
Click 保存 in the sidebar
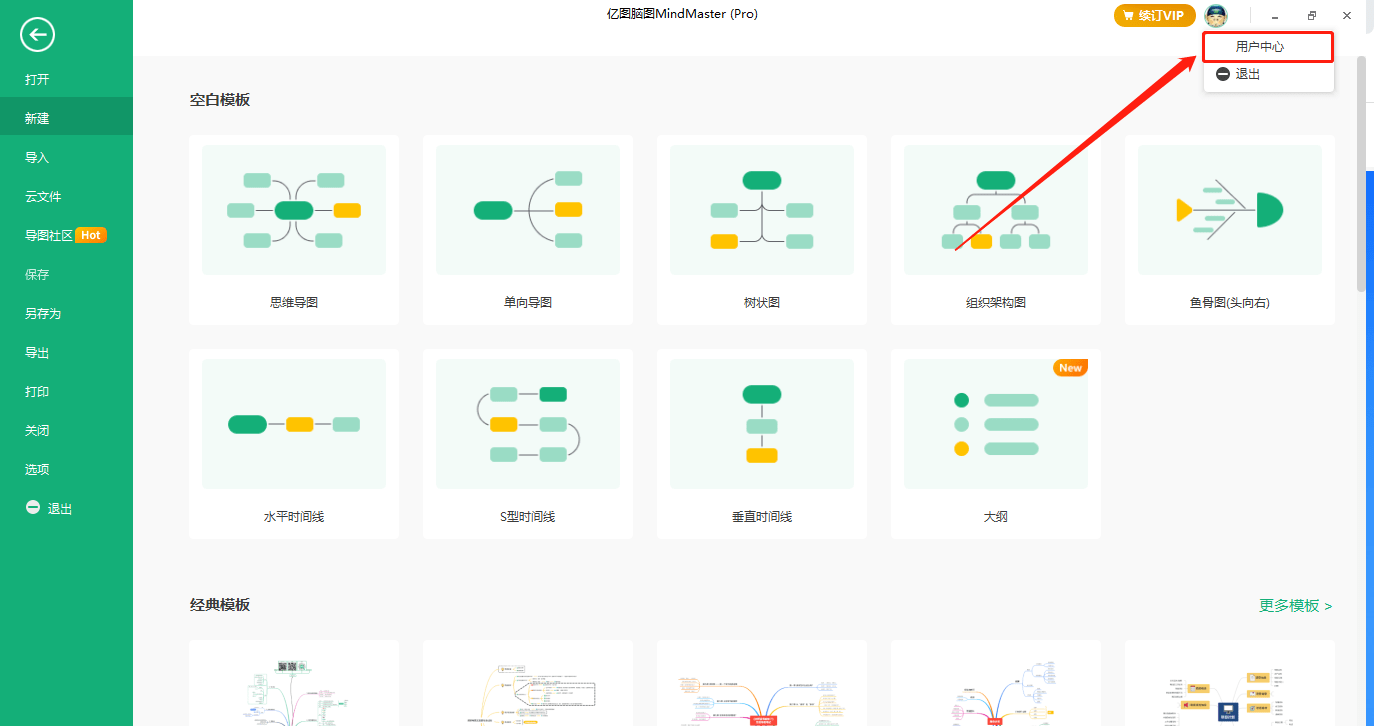click(x=66, y=274)
